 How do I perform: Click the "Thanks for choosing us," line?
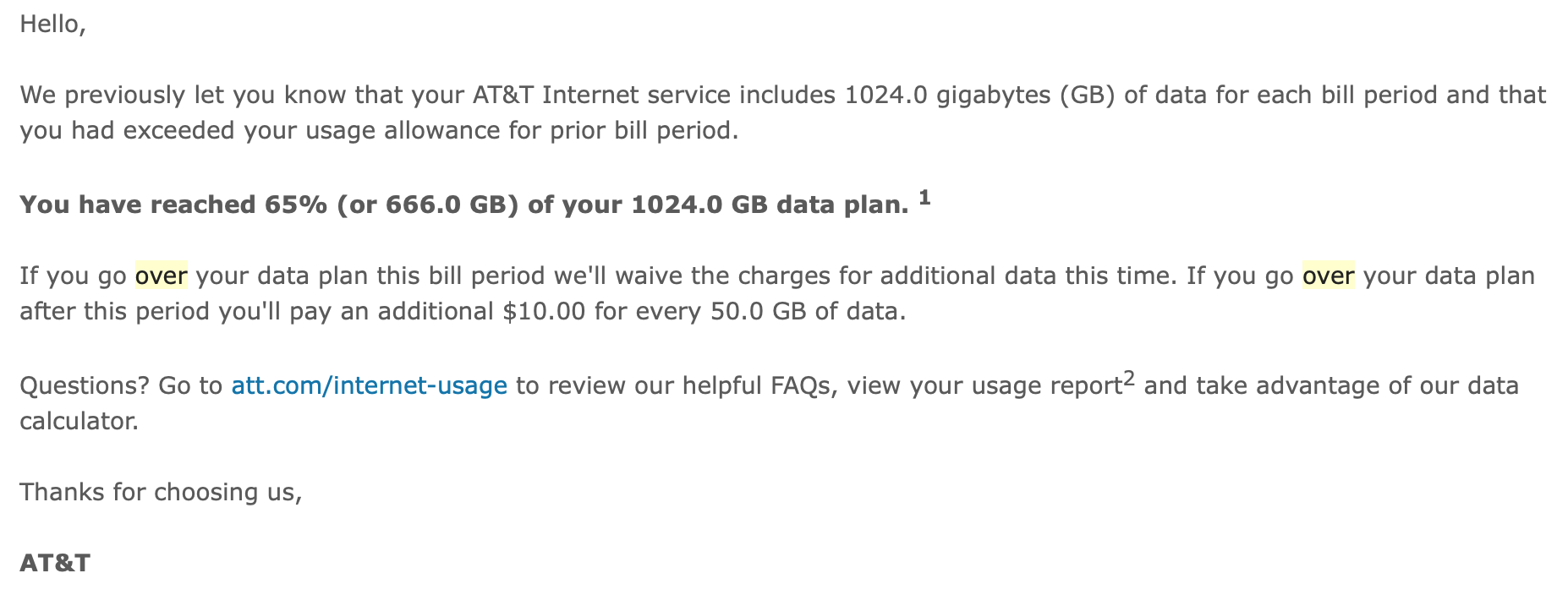pos(161,493)
